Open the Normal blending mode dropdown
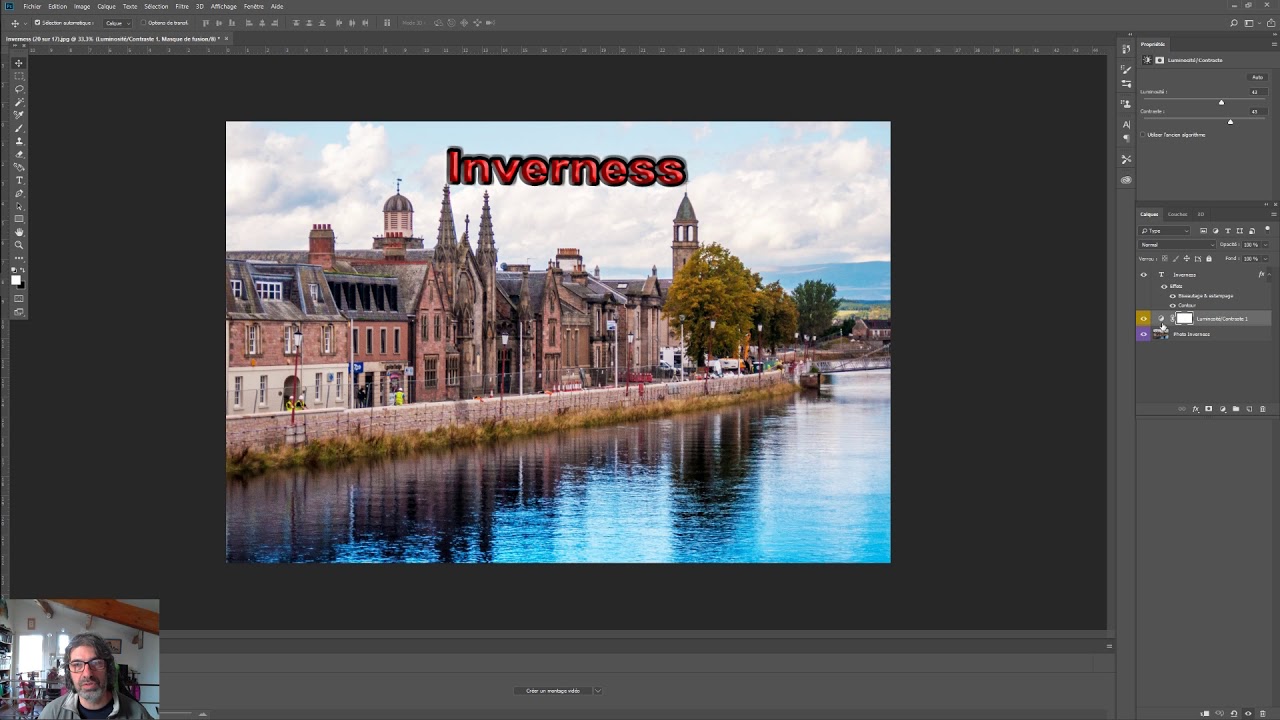Image resolution: width=1280 pixels, height=720 pixels. (x=1177, y=245)
